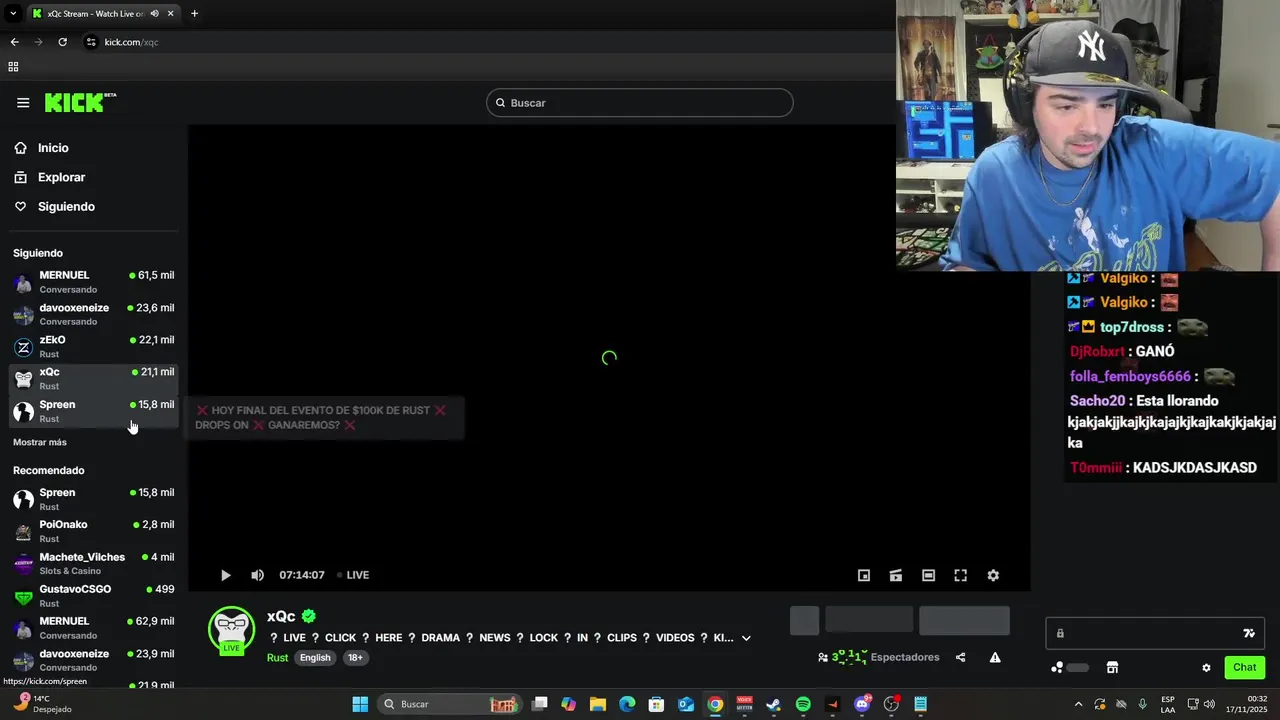Open video player settings gear
The image size is (1280, 720).
993,575
